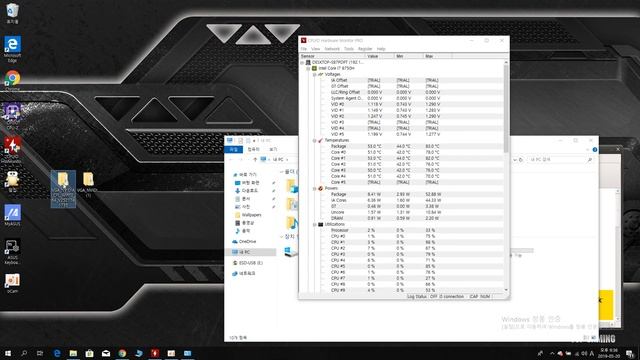The height and width of the screenshot is (360, 640).
Task: Open the Mail taskbar icon
Action: coord(106,353)
